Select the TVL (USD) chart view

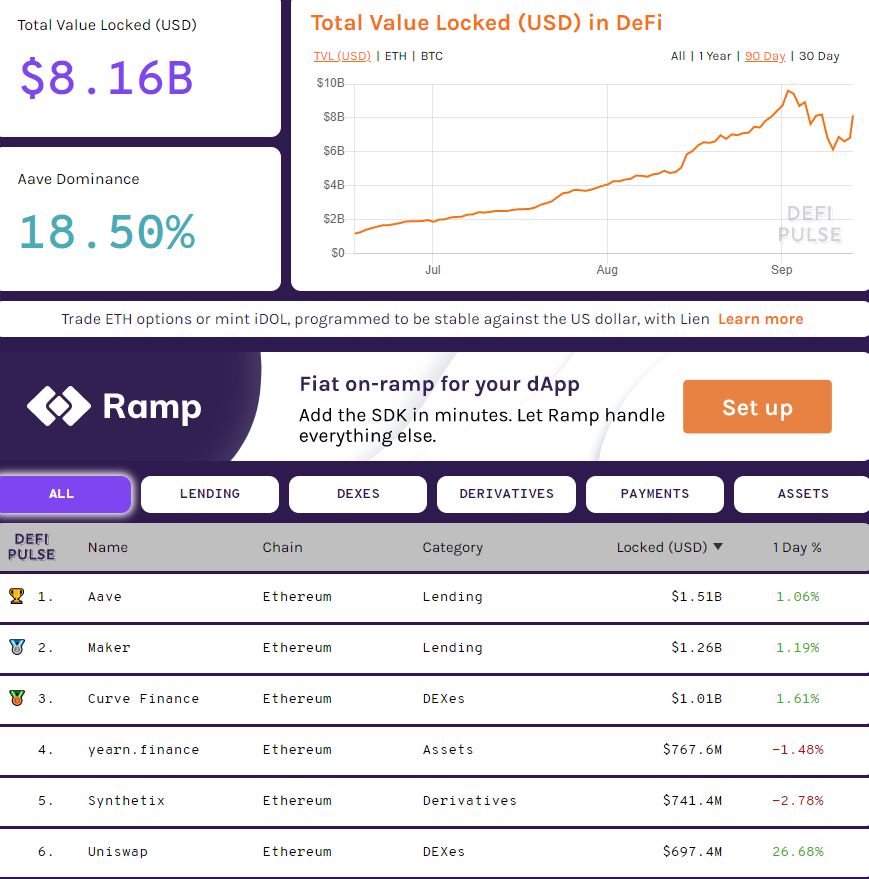(x=342, y=56)
